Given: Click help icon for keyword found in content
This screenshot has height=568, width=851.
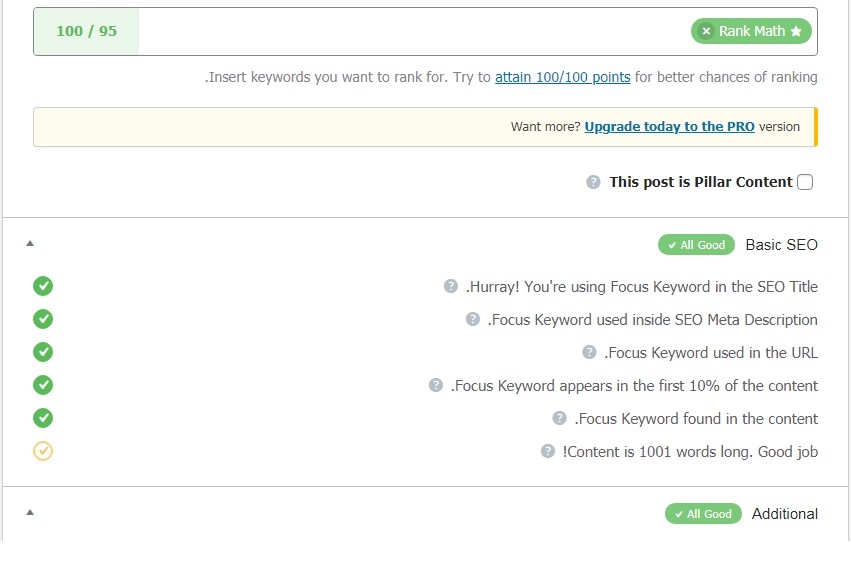Looking at the screenshot, I should tap(560, 419).
